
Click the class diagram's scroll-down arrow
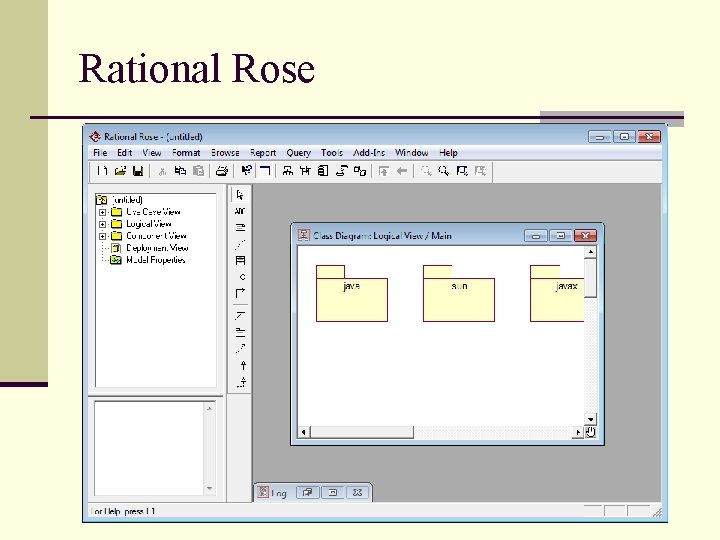(x=591, y=419)
